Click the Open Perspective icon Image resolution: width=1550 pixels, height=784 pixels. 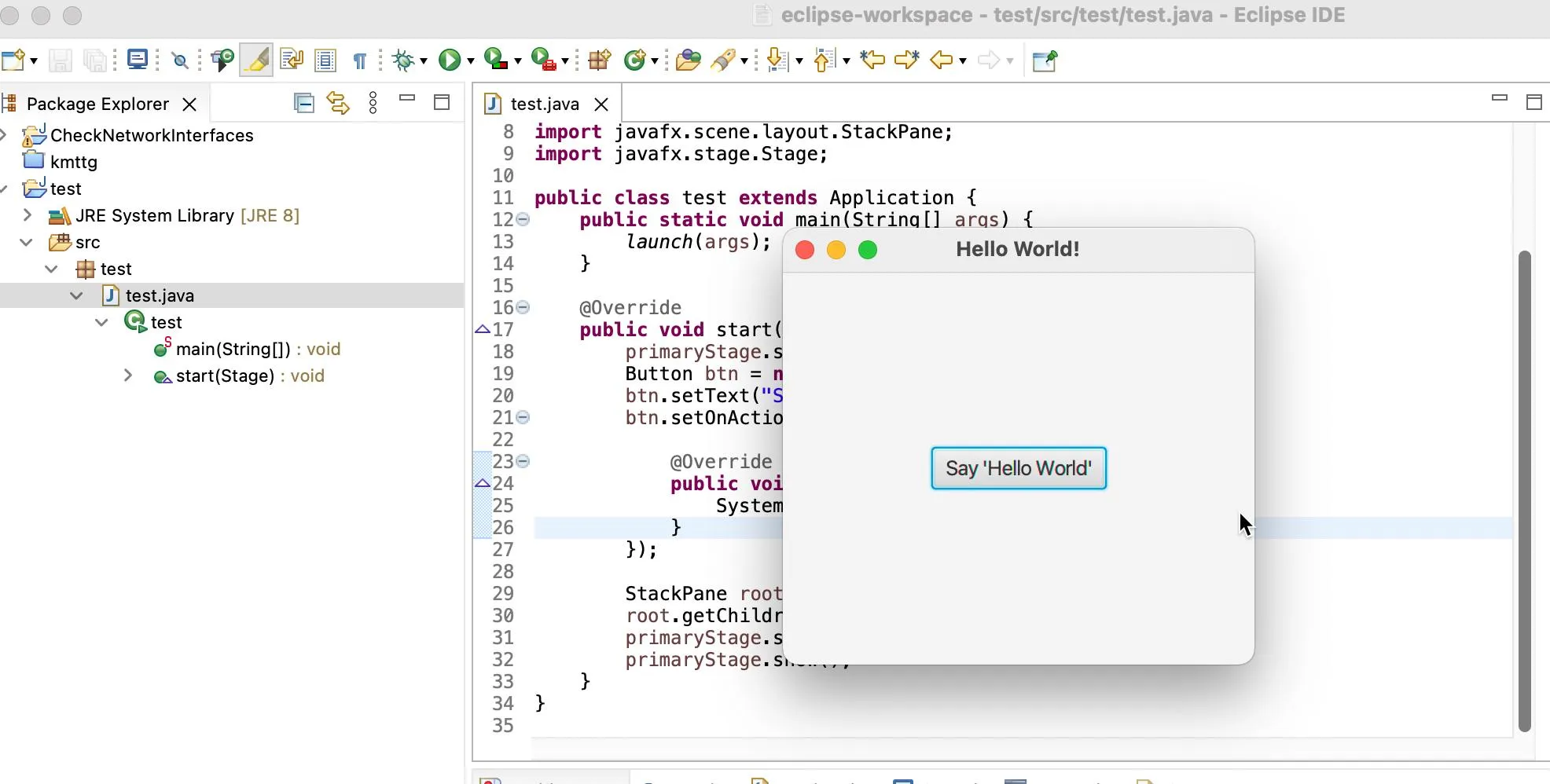1045,60
